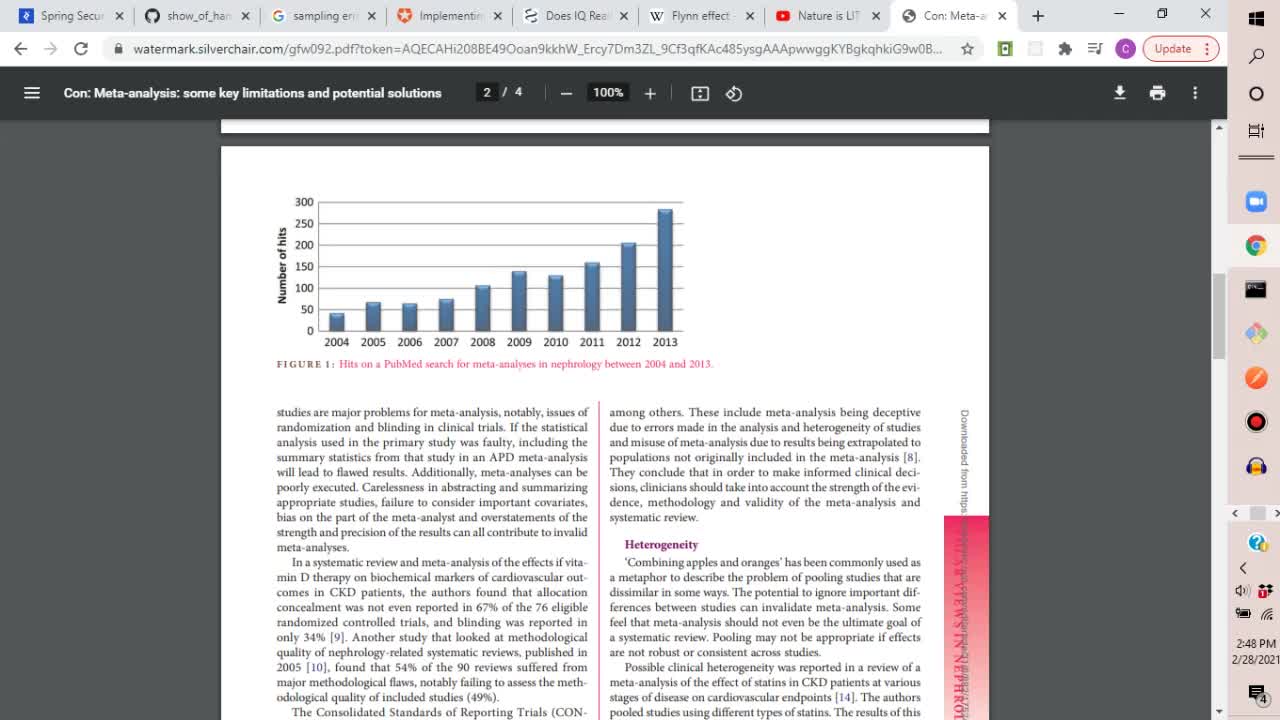The width and height of the screenshot is (1280, 720).
Task: Bookmark this page with the star
Action: (967, 48)
